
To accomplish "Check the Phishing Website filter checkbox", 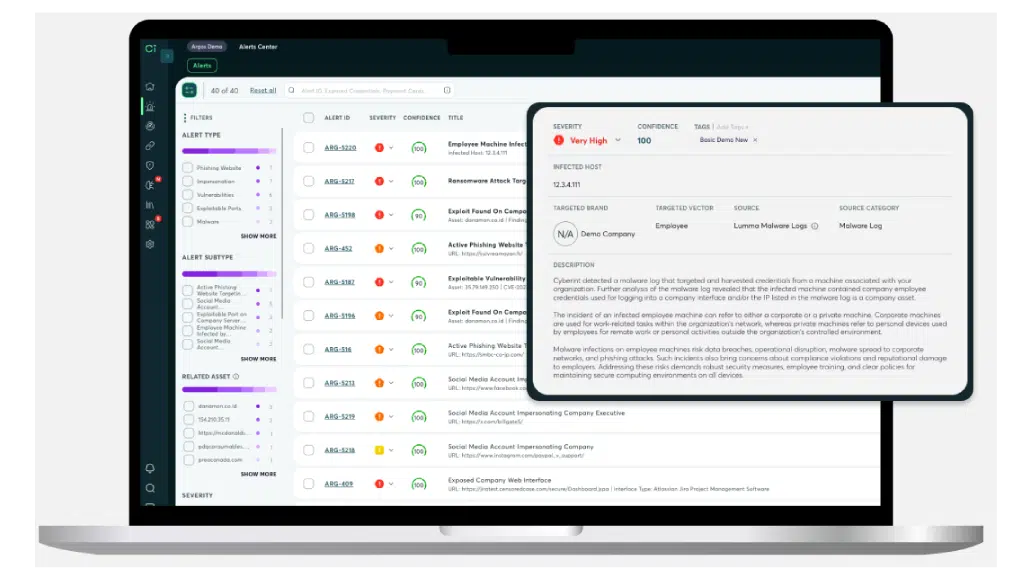I will pos(187,168).
